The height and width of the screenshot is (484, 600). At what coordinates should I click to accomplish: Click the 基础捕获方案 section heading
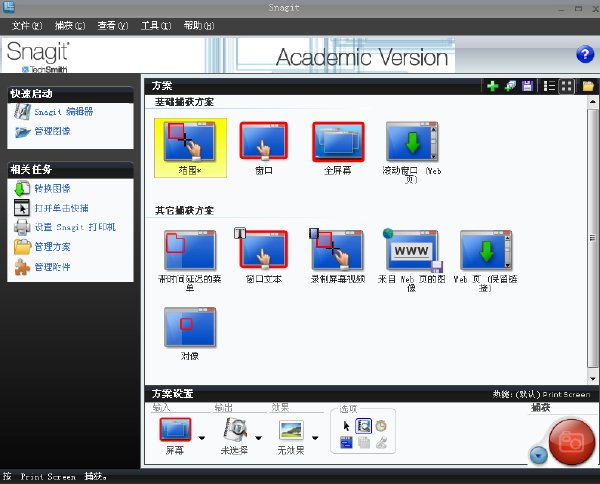coord(184,102)
